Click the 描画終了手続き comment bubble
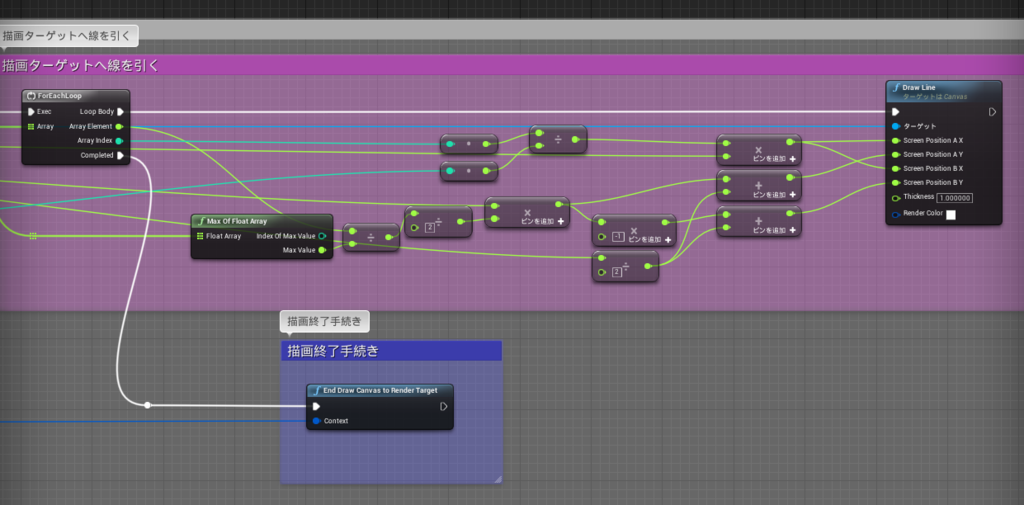 pyautogui.click(x=325, y=321)
